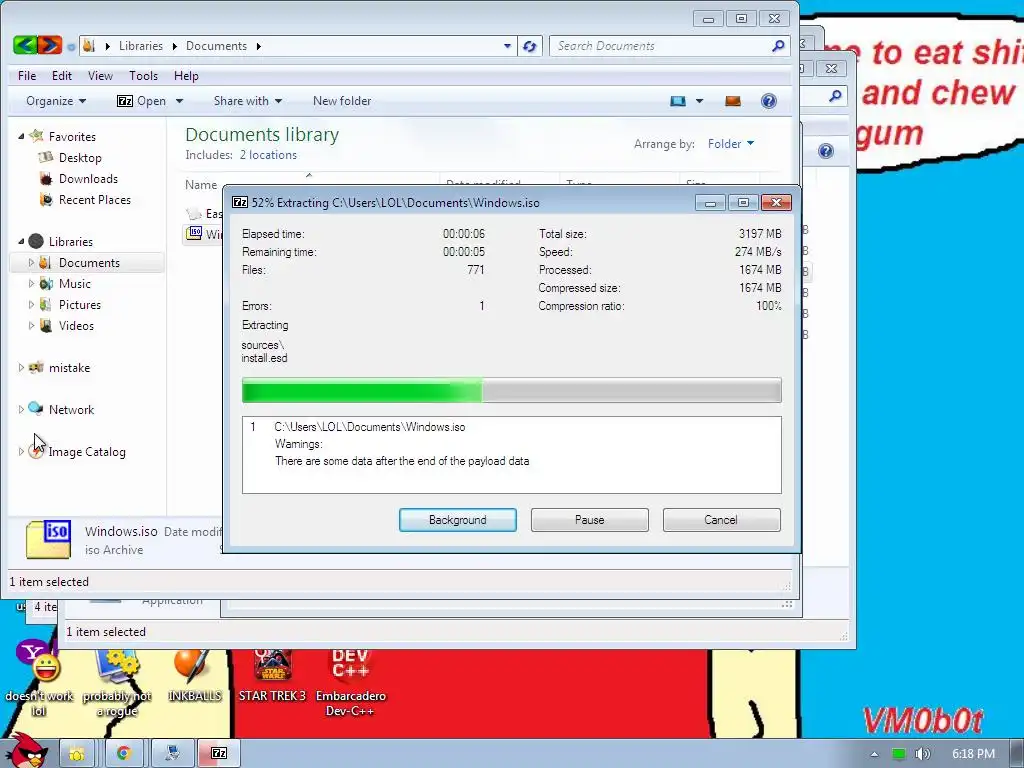Click the 2 locations link
The height and width of the screenshot is (768, 1024).
pos(268,155)
